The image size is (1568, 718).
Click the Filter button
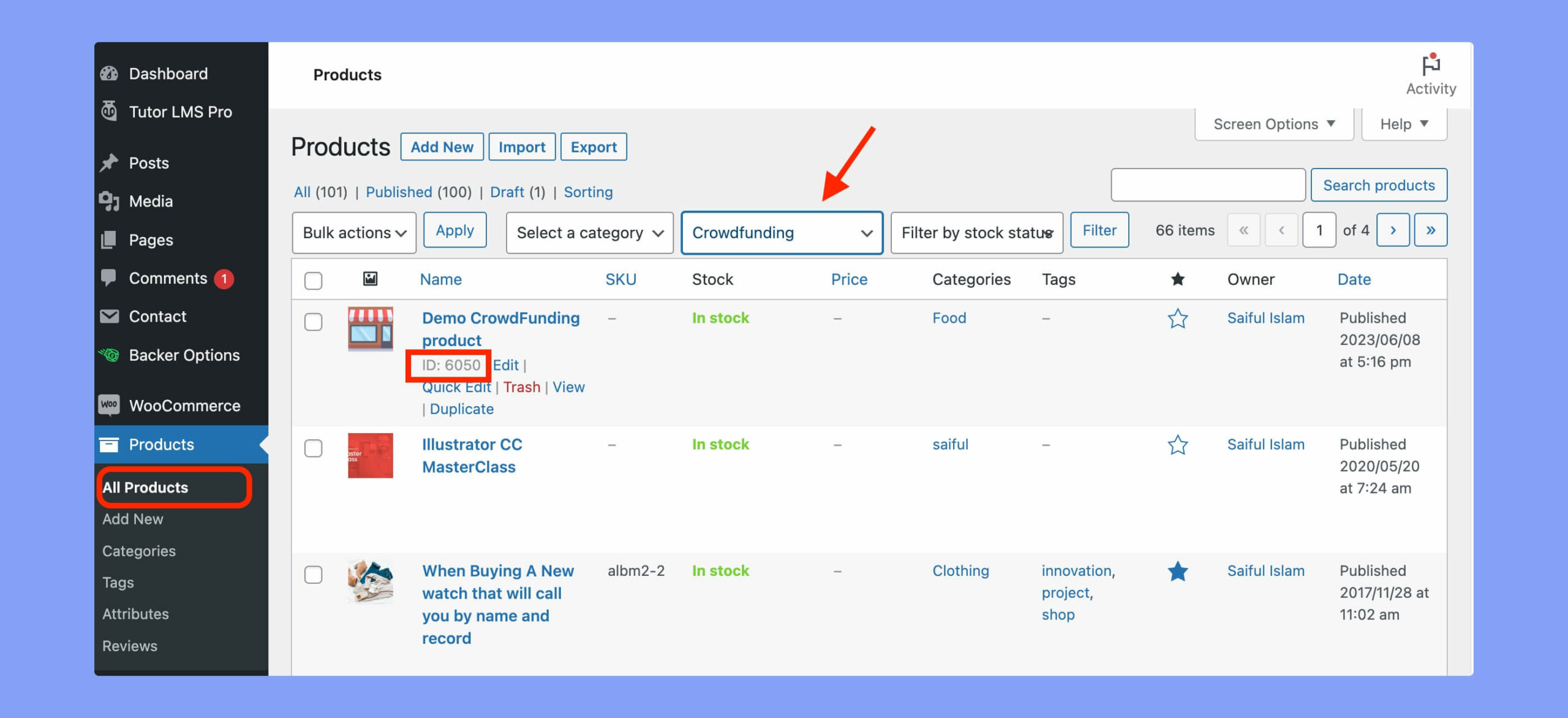[x=1099, y=230]
